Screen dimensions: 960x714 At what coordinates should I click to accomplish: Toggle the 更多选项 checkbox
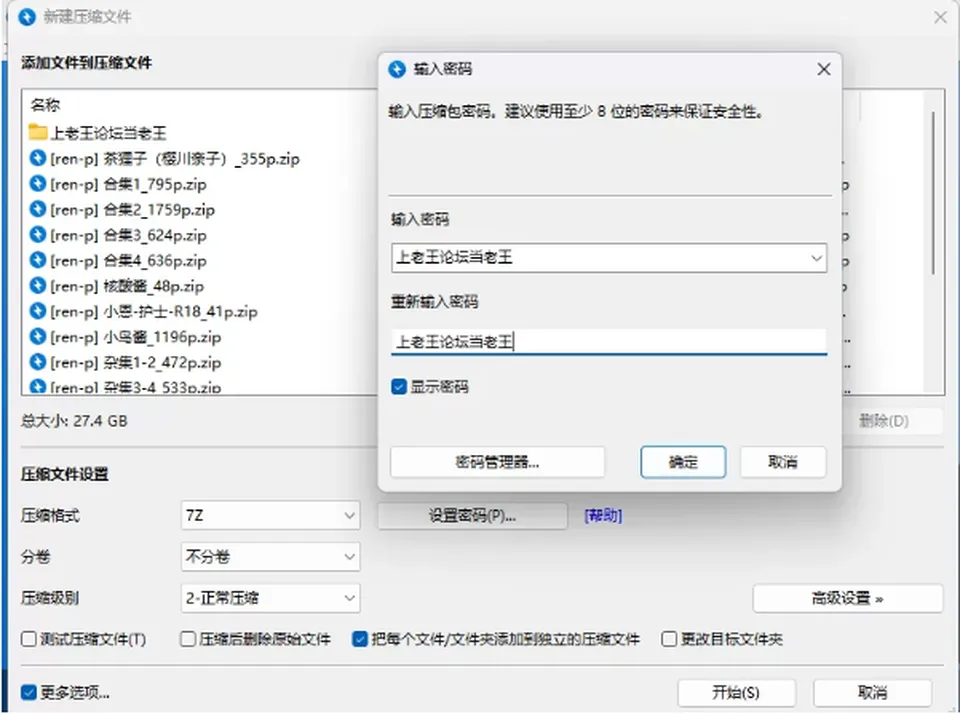tap(28, 693)
